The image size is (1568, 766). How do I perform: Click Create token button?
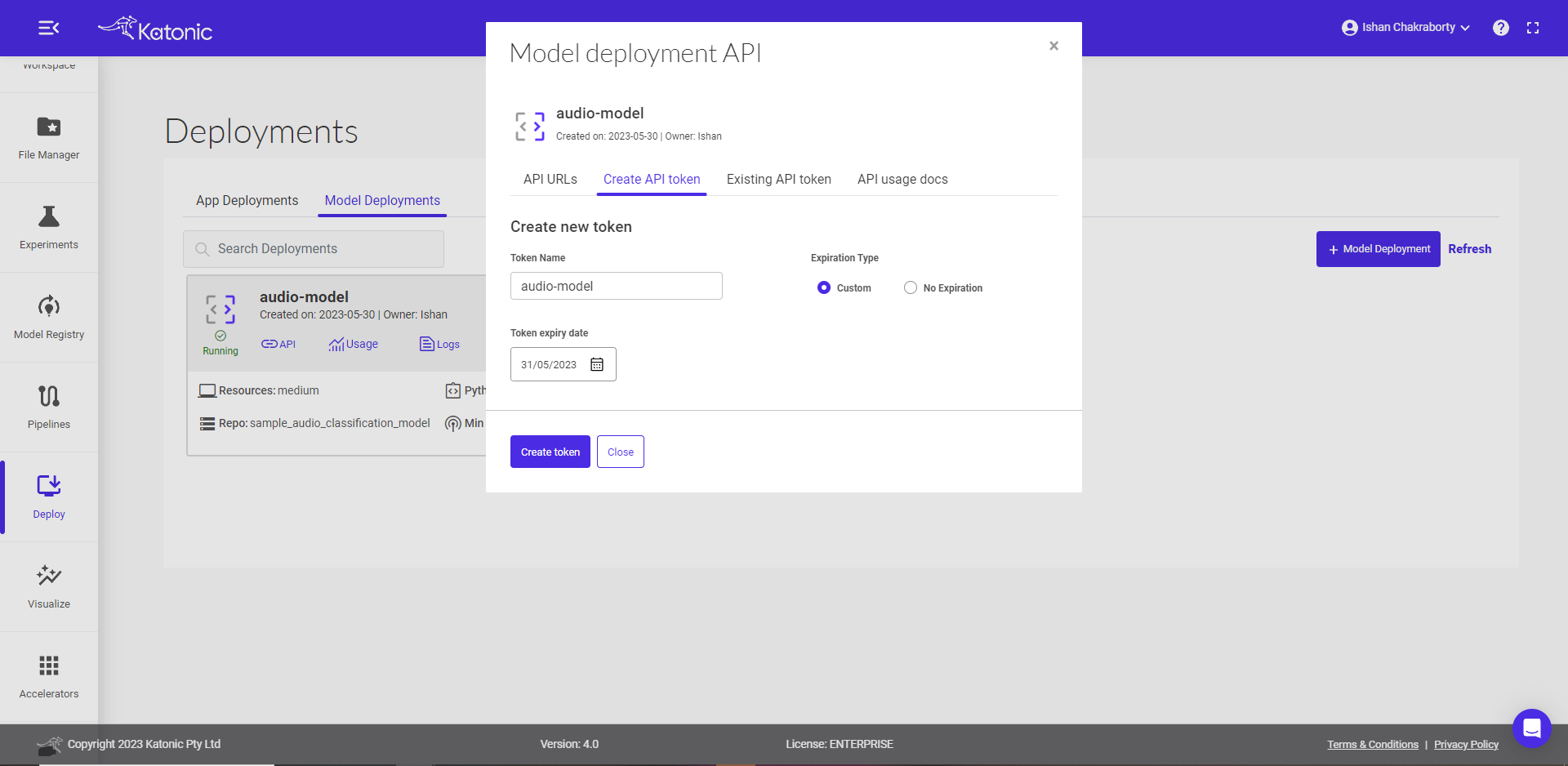[550, 452]
